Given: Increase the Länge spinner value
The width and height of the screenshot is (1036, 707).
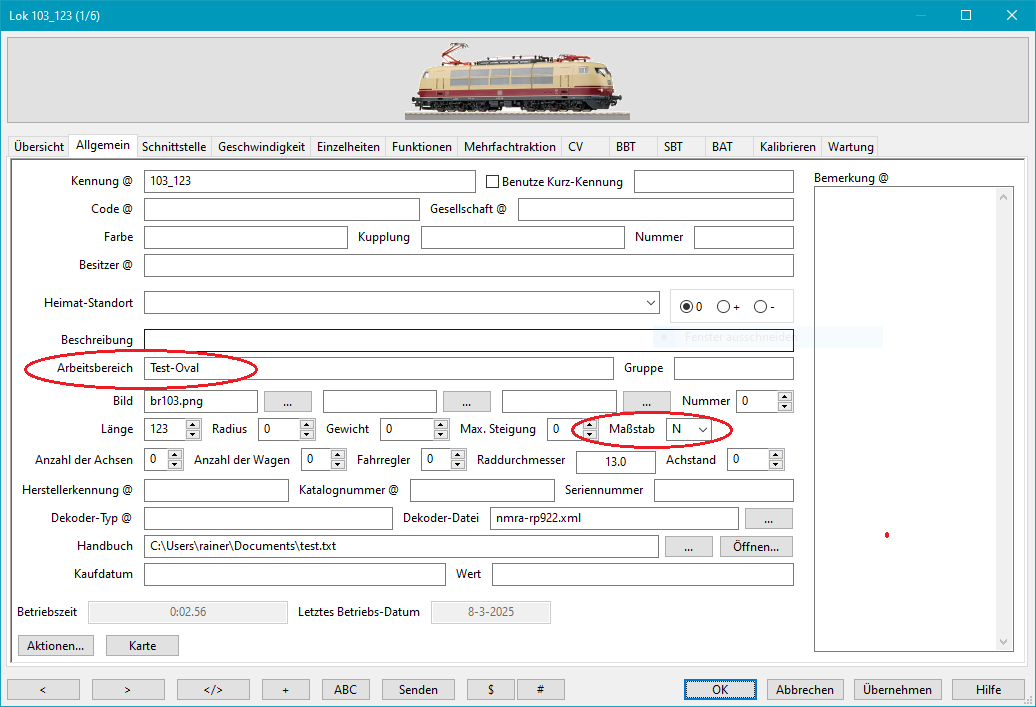Looking at the screenshot, I should pyautogui.click(x=193, y=424).
